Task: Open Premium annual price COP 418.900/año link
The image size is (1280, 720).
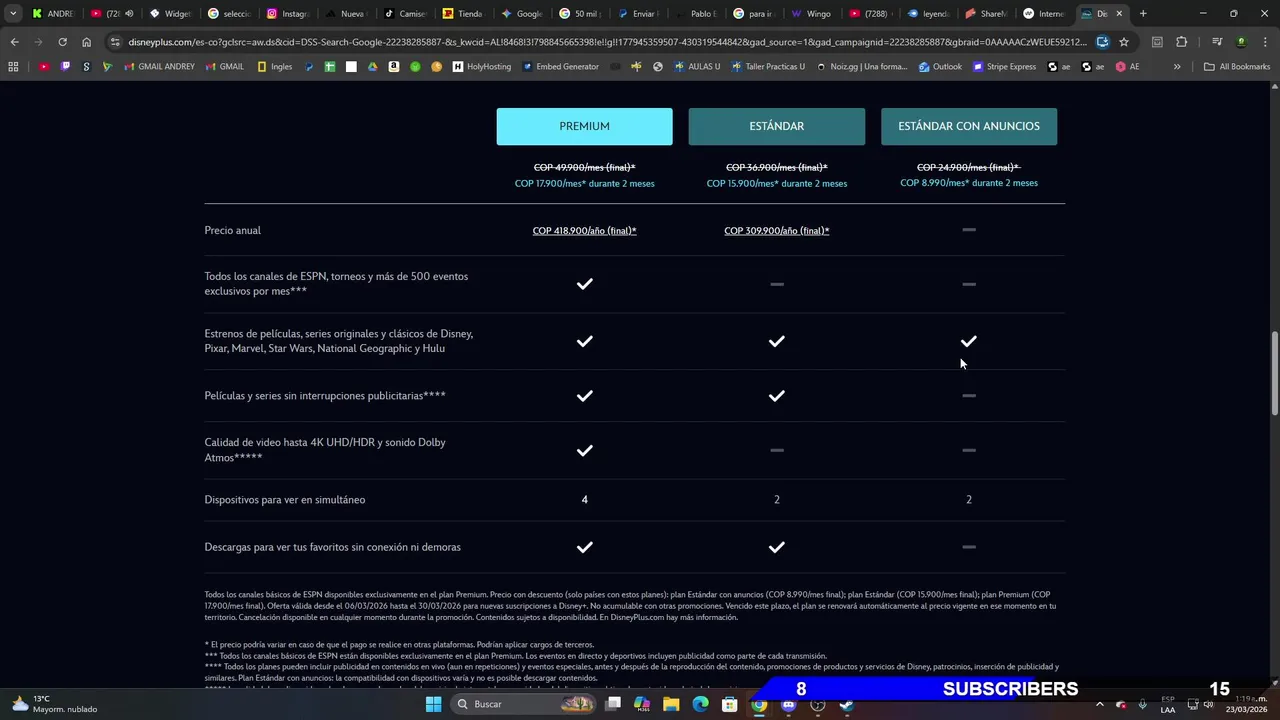Action: pyautogui.click(x=584, y=231)
